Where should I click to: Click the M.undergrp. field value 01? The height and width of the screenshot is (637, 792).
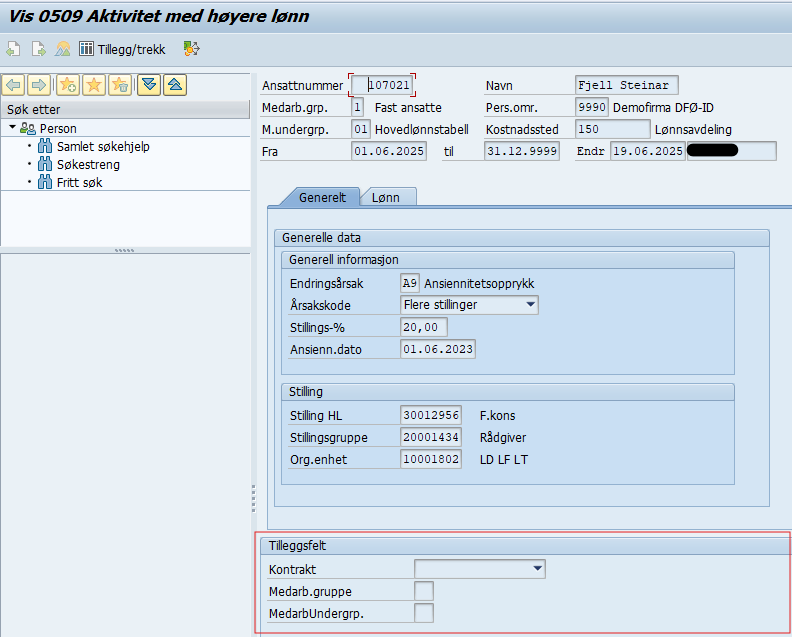pyautogui.click(x=361, y=129)
